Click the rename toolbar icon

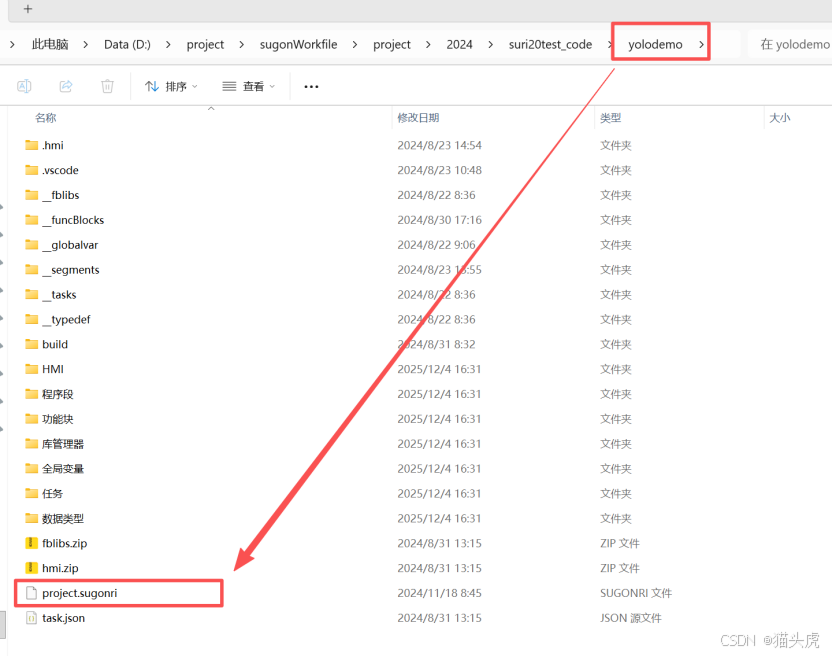click(24, 86)
